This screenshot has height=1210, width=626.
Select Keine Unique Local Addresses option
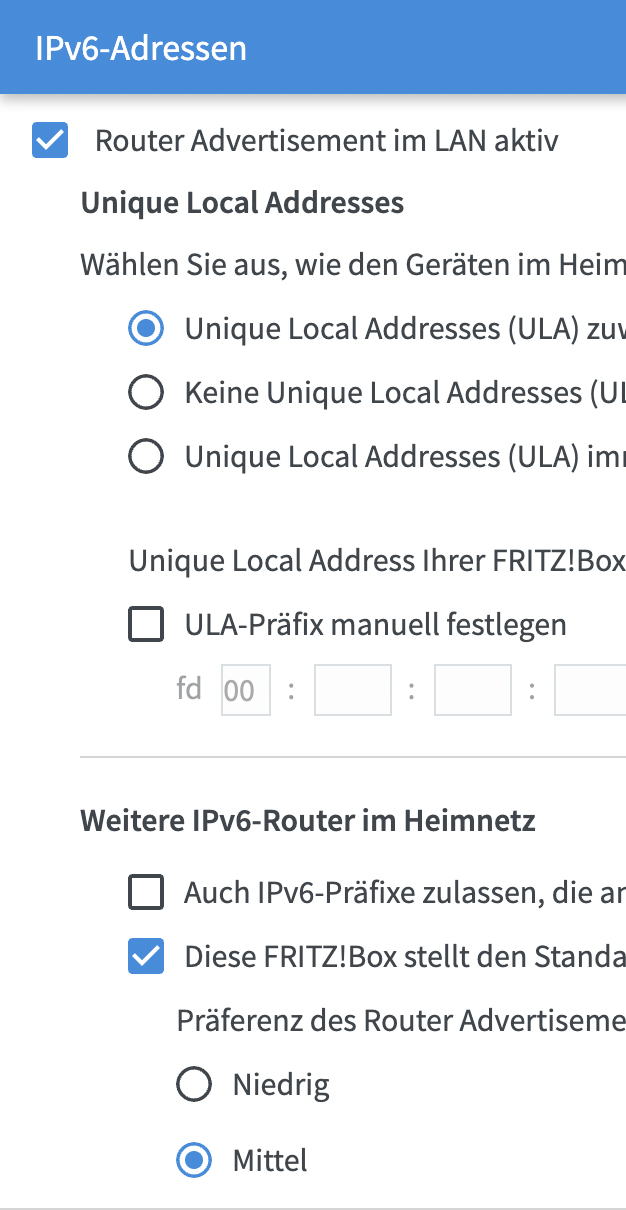147,394
